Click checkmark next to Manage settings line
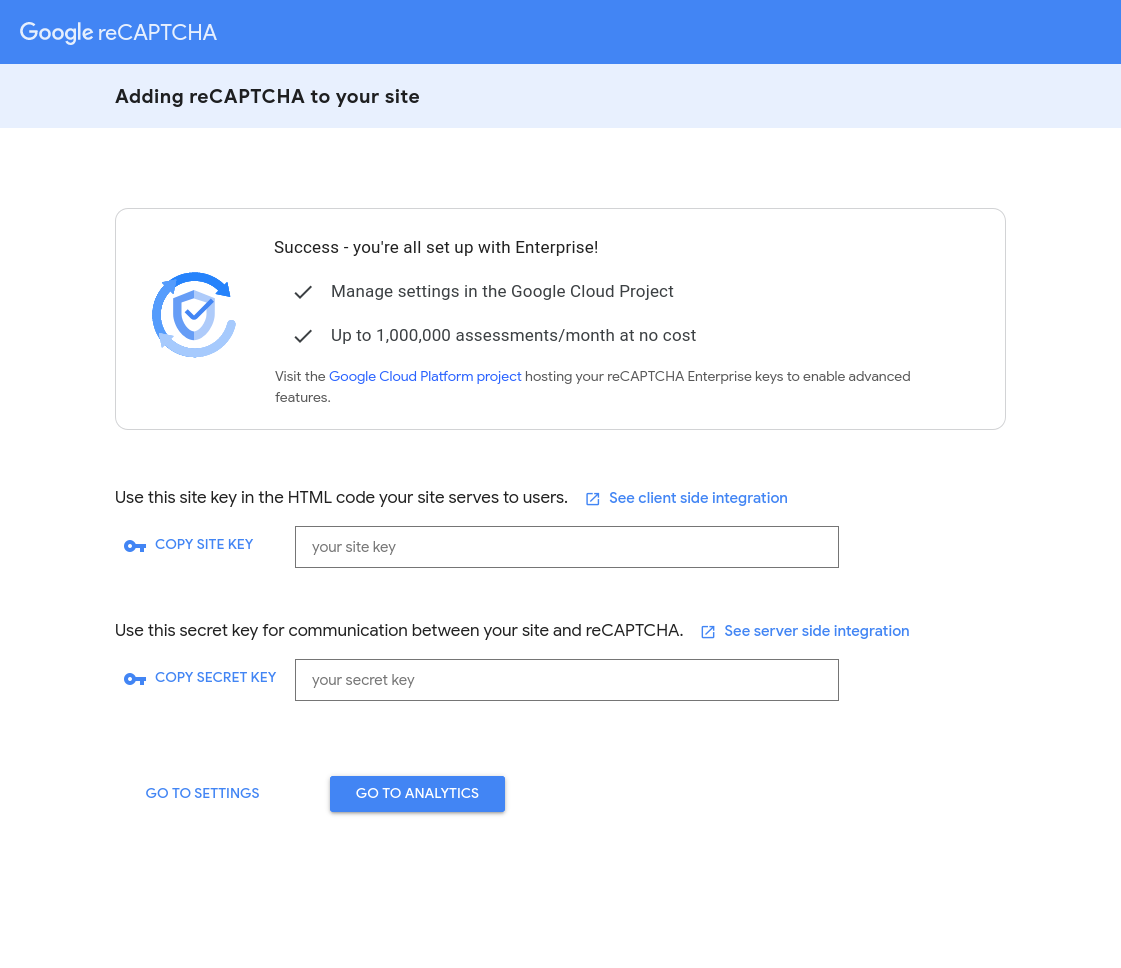 coord(303,292)
